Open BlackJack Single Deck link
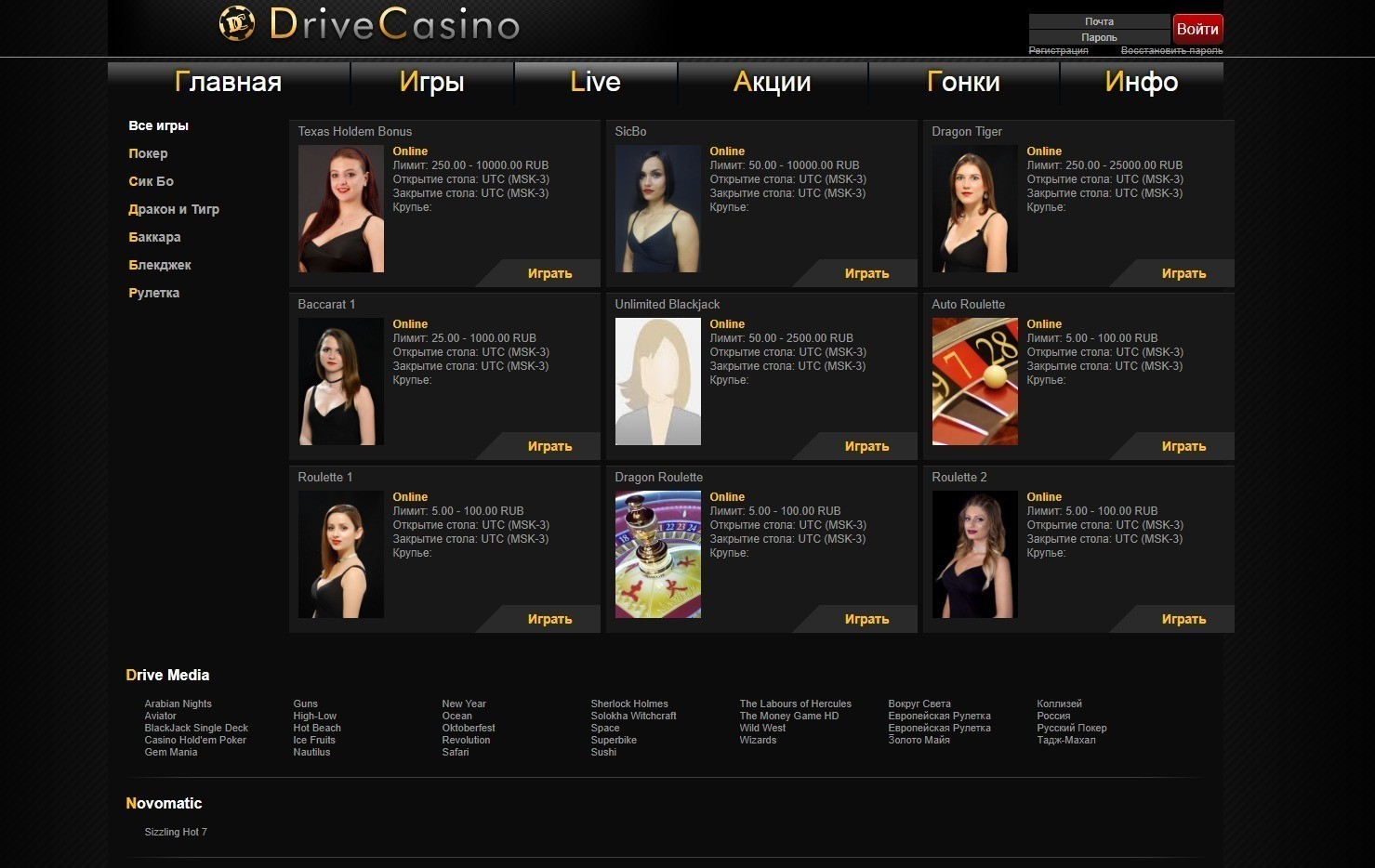Screen dimensions: 1375x868 click(196, 728)
